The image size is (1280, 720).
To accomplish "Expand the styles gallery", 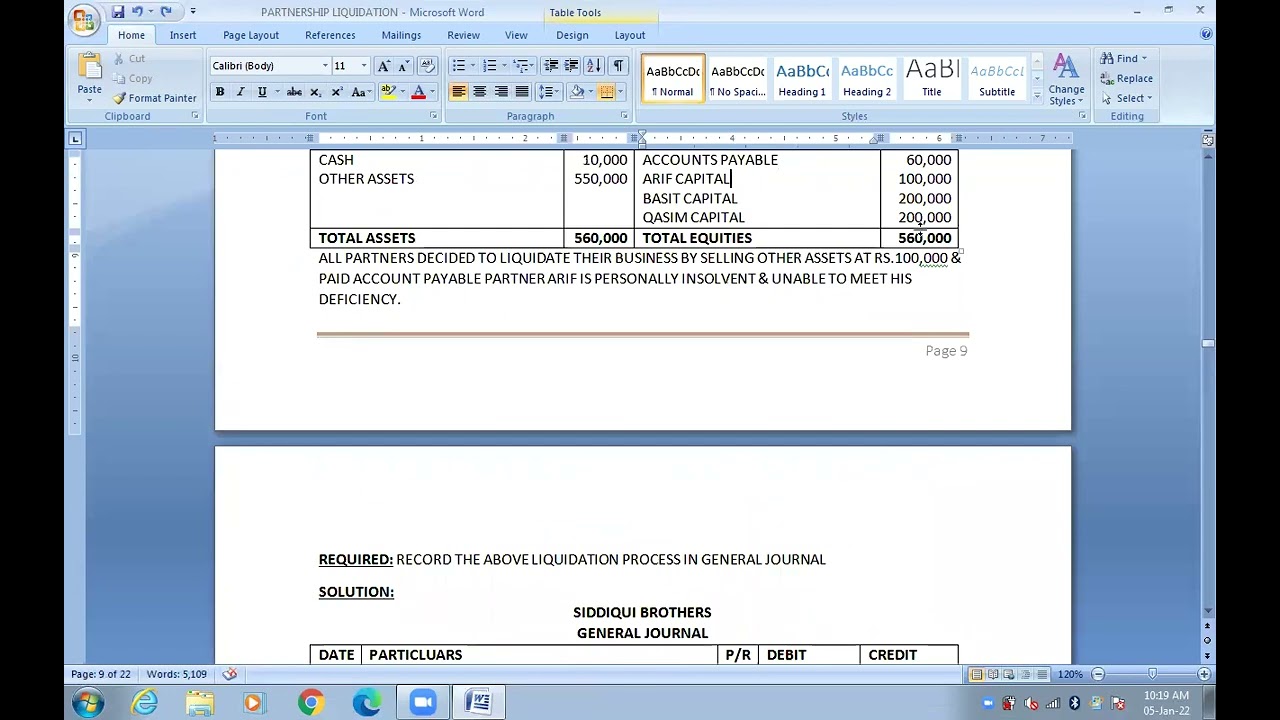I will point(1037,98).
